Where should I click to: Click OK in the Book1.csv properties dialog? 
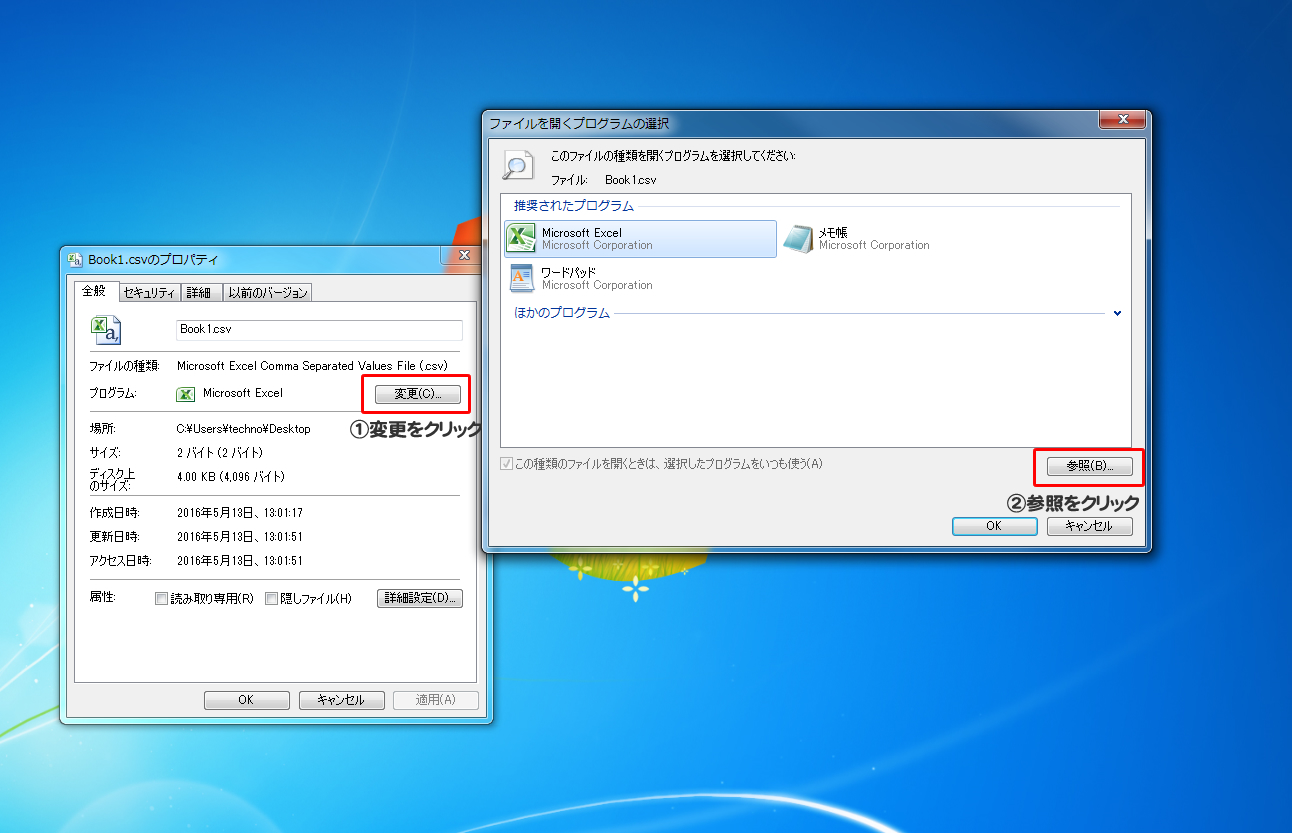coord(246,700)
